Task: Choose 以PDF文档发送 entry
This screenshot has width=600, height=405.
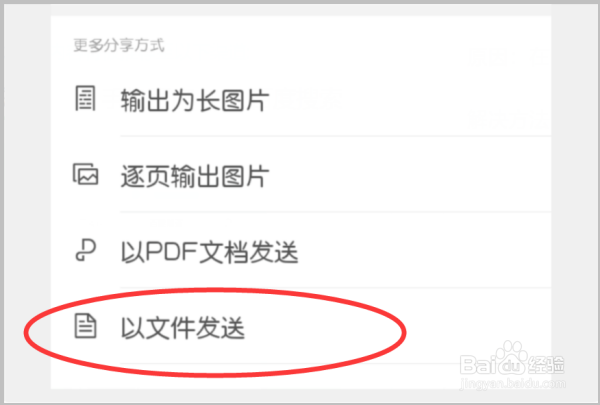Action: [209, 252]
